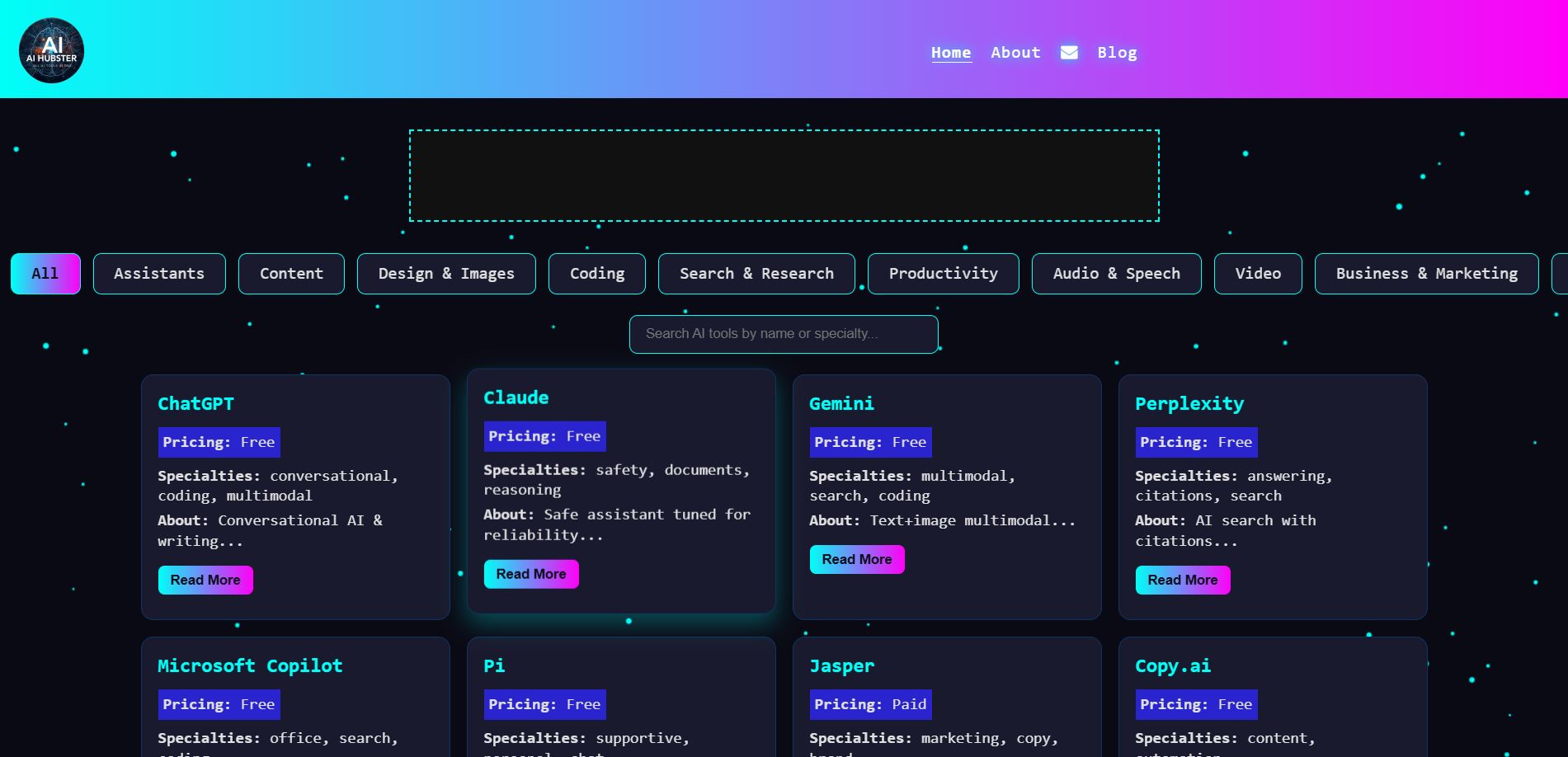This screenshot has width=1568, height=757.
Task: Show Audio & Speech tools
Action: pos(1116,274)
